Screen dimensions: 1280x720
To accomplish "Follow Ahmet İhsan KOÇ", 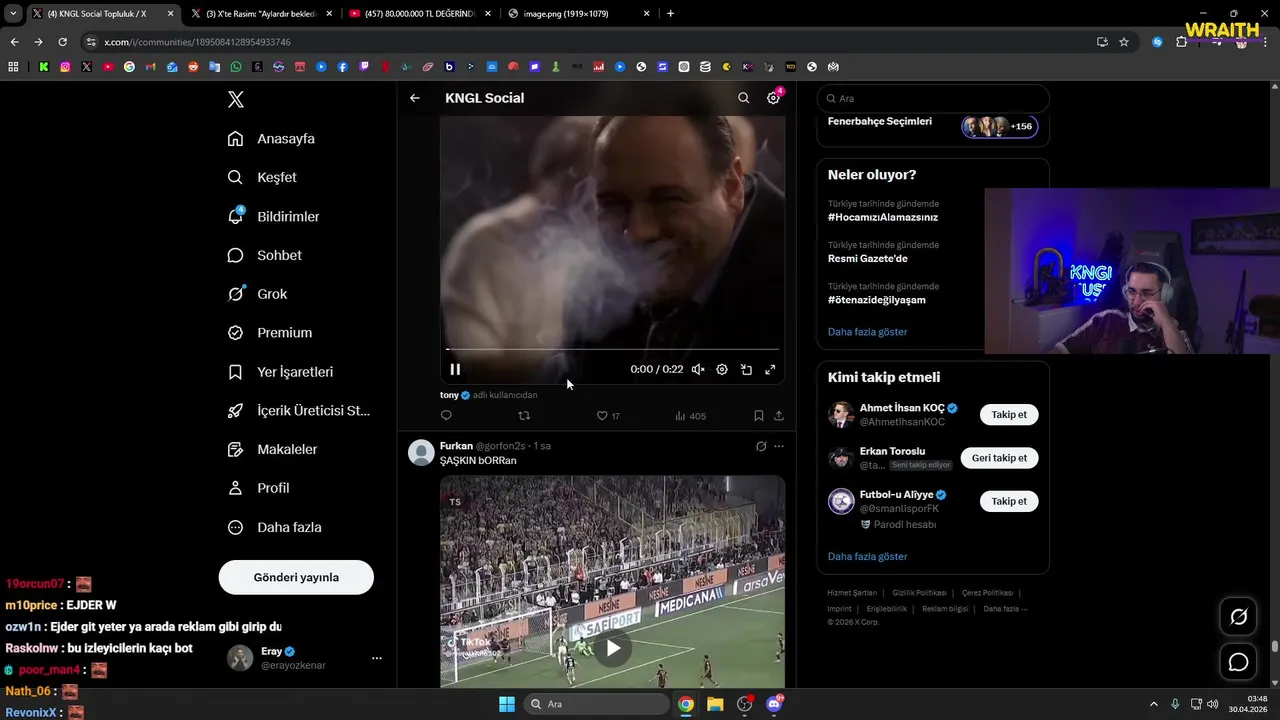I will coord(1009,414).
